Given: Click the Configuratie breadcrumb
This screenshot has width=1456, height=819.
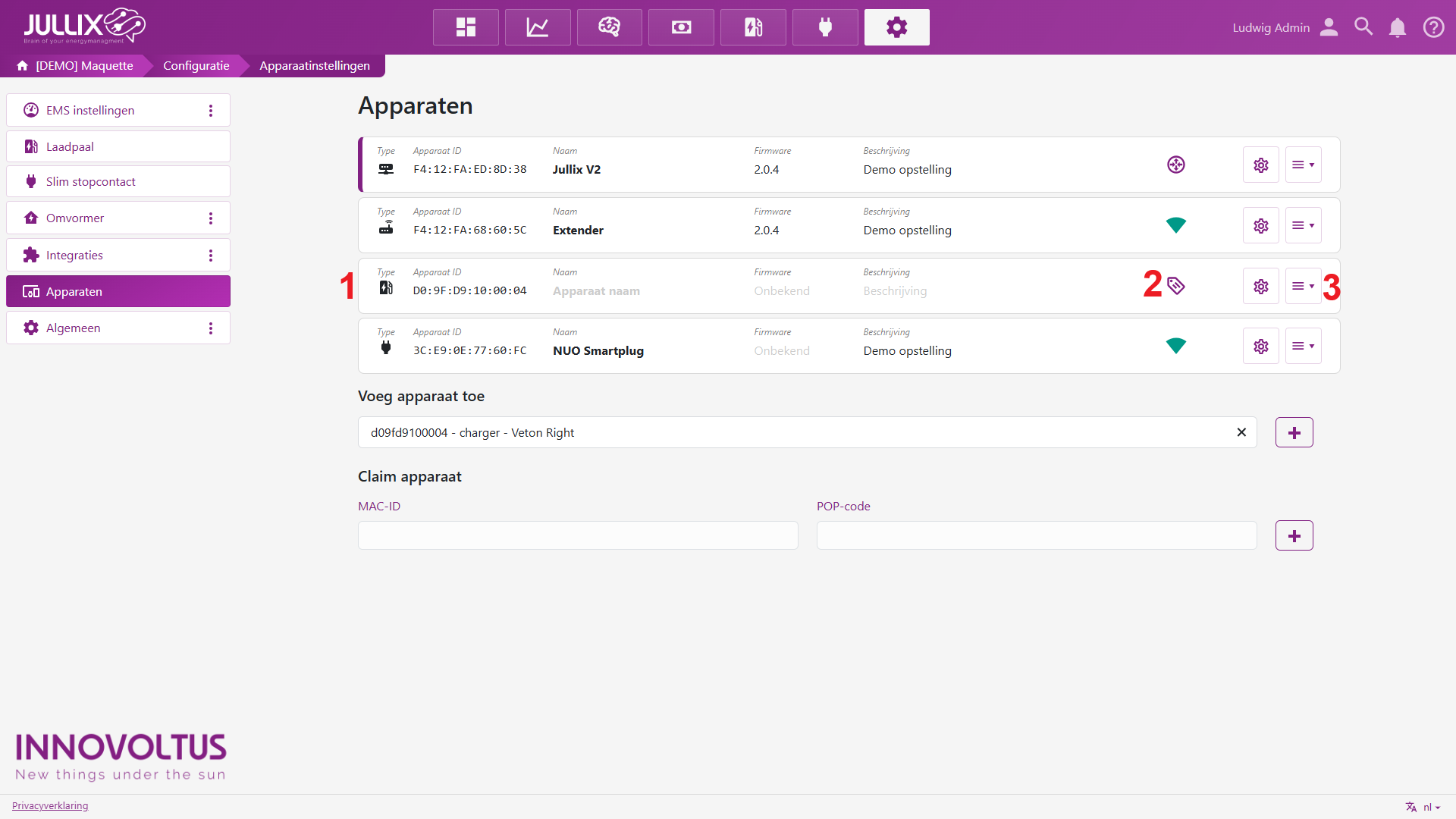Looking at the screenshot, I should [x=196, y=66].
